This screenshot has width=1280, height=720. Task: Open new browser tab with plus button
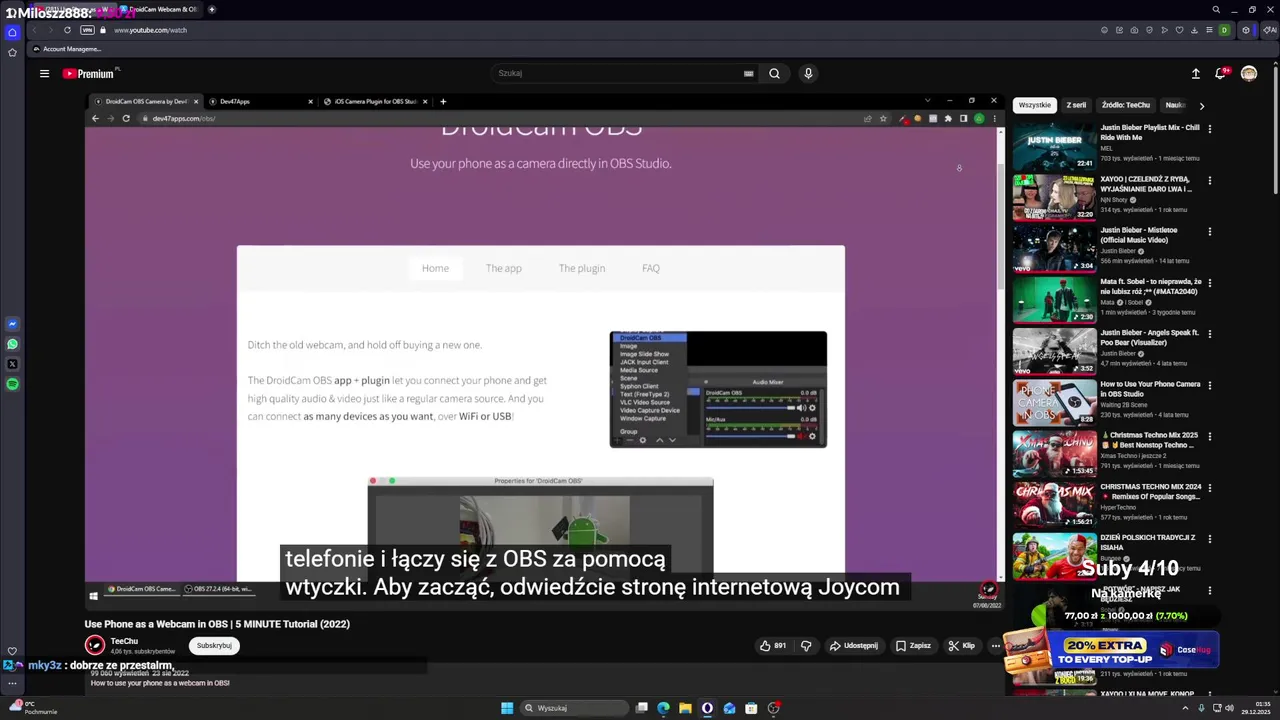(211, 9)
